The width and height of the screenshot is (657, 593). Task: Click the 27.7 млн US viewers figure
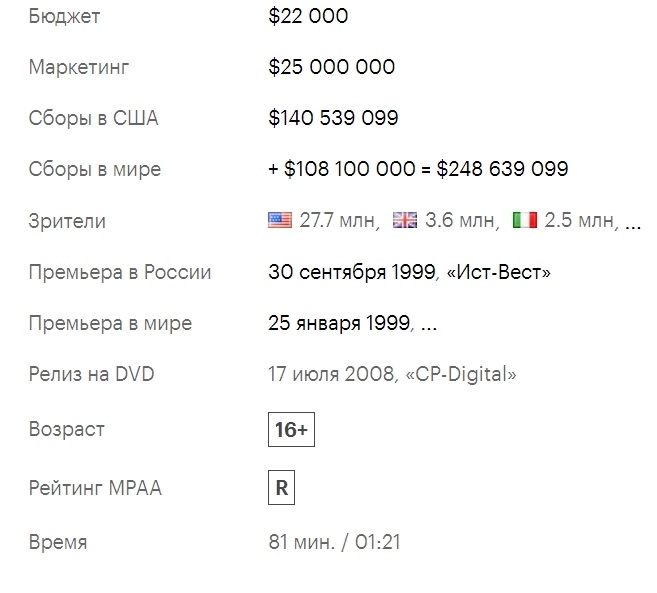tap(339, 221)
